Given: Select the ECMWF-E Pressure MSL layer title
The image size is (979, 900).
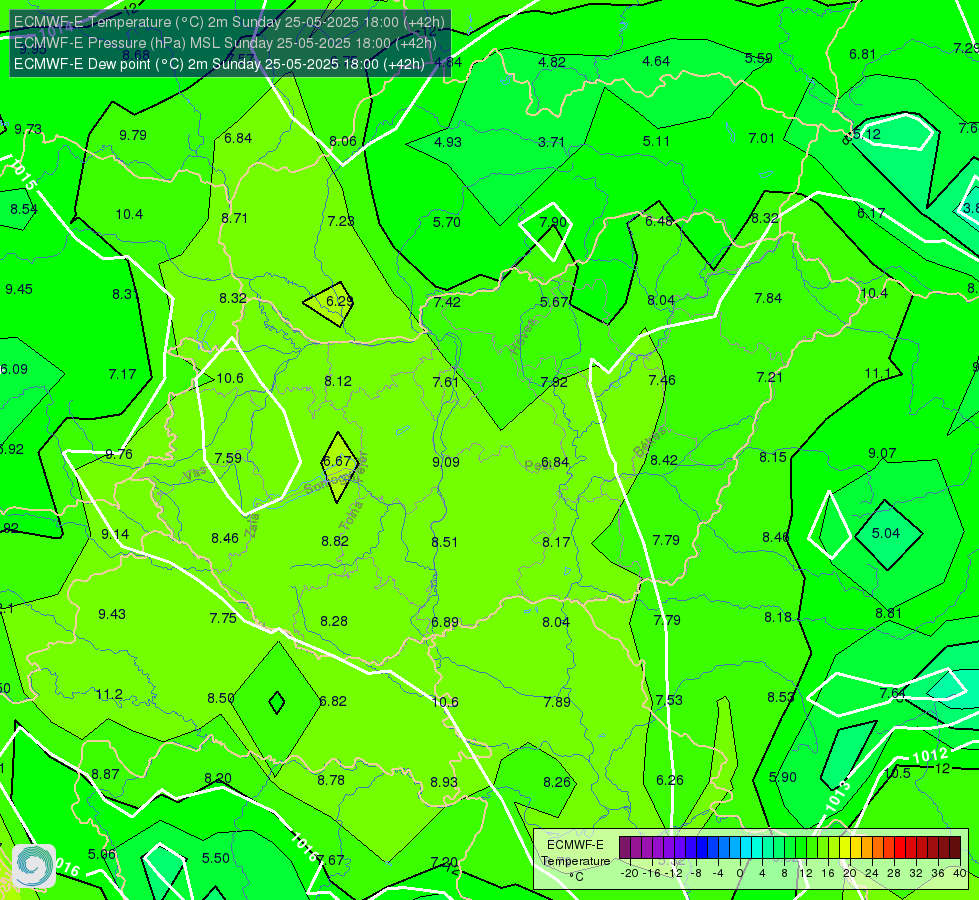Looking at the screenshot, I should (x=225, y=43).
